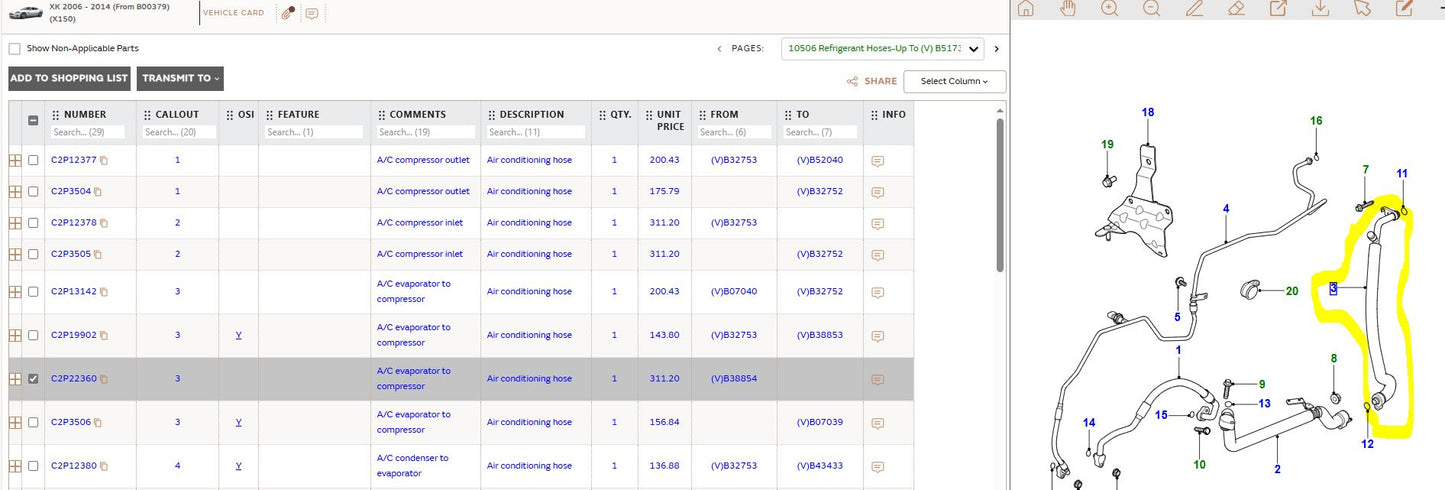Copy part number C2P19902 icon
Image resolution: width=1445 pixels, height=490 pixels.
103,335
